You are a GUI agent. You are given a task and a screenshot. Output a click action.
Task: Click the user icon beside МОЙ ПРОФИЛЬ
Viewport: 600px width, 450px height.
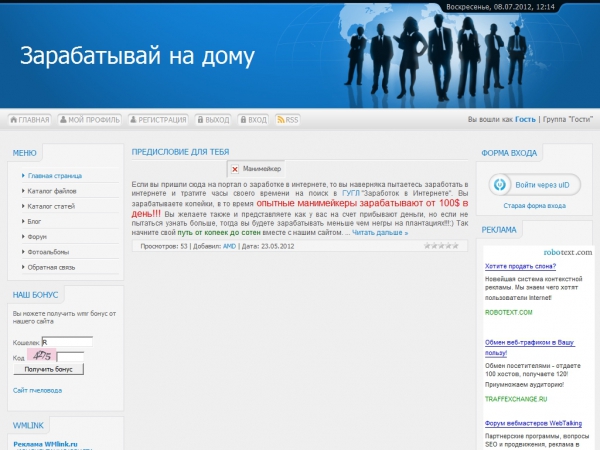click(x=64, y=120)
